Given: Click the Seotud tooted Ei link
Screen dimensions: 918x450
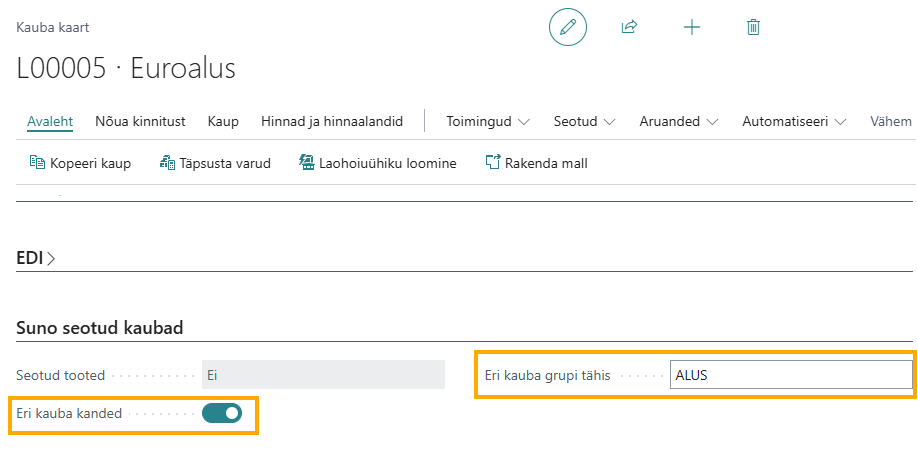Looking at the screenshot, I should coord(212,375).
